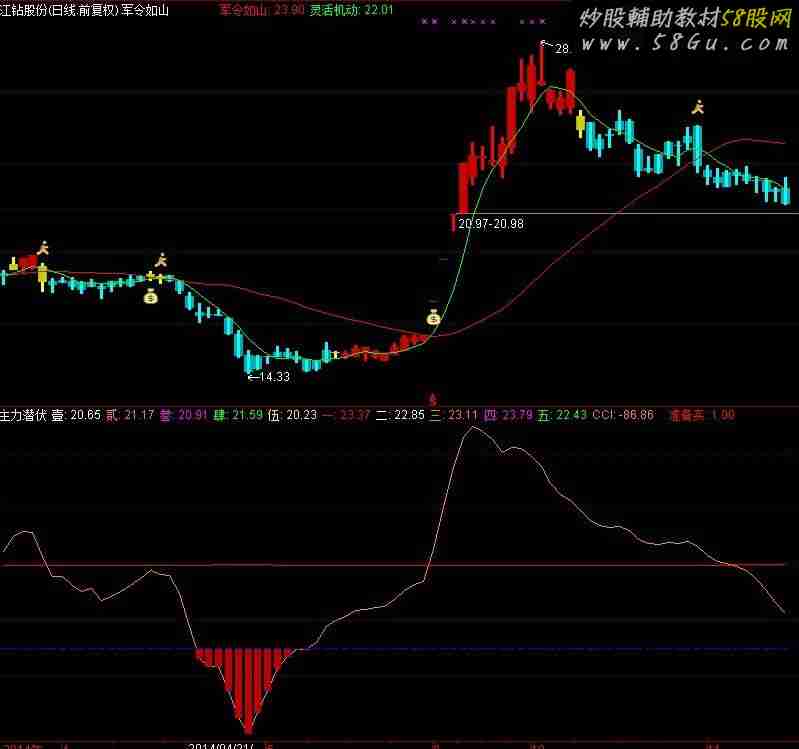Click the leftmost purple x marker at top
This screenshot has width=799, height=749.
[425, 21]
